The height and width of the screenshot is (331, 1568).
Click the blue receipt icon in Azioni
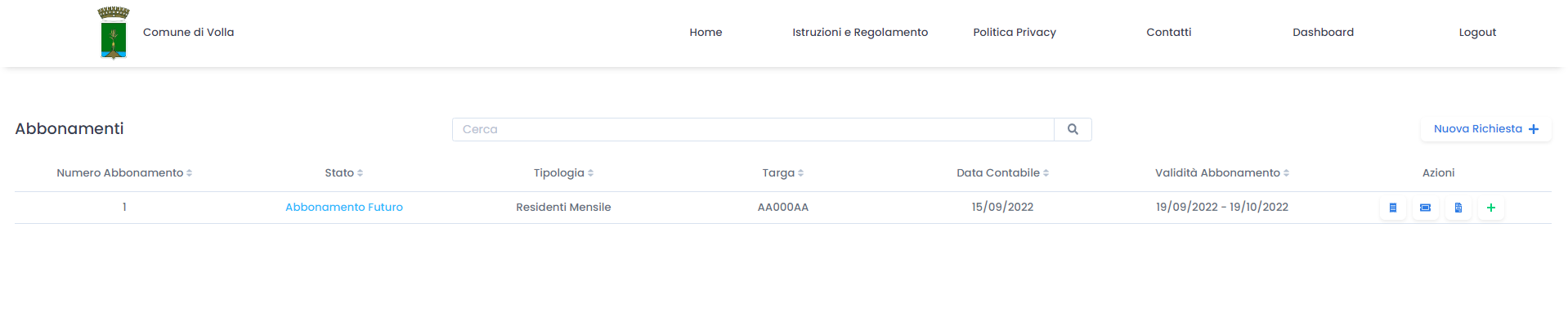(x=1393, y=208)
